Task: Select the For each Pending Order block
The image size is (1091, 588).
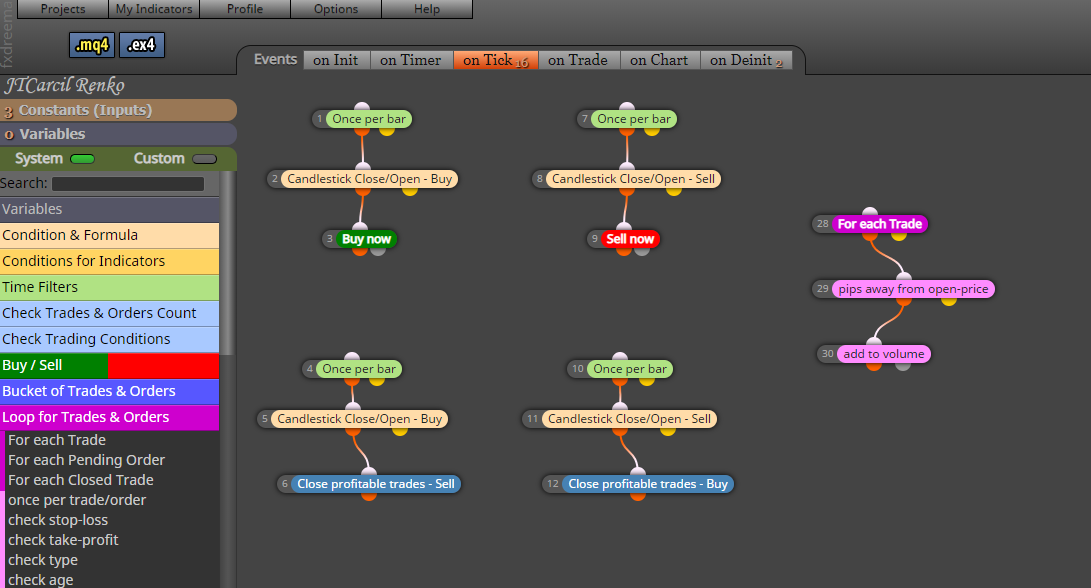Action: [86, 460]
